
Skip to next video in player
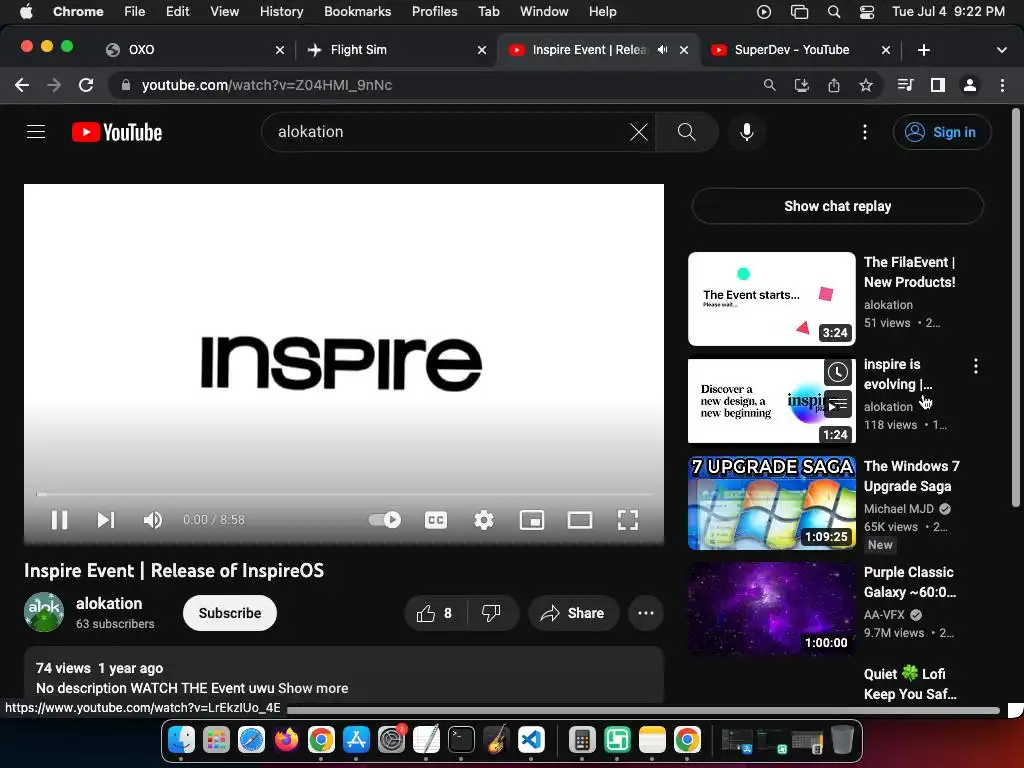tap(106, 520)
